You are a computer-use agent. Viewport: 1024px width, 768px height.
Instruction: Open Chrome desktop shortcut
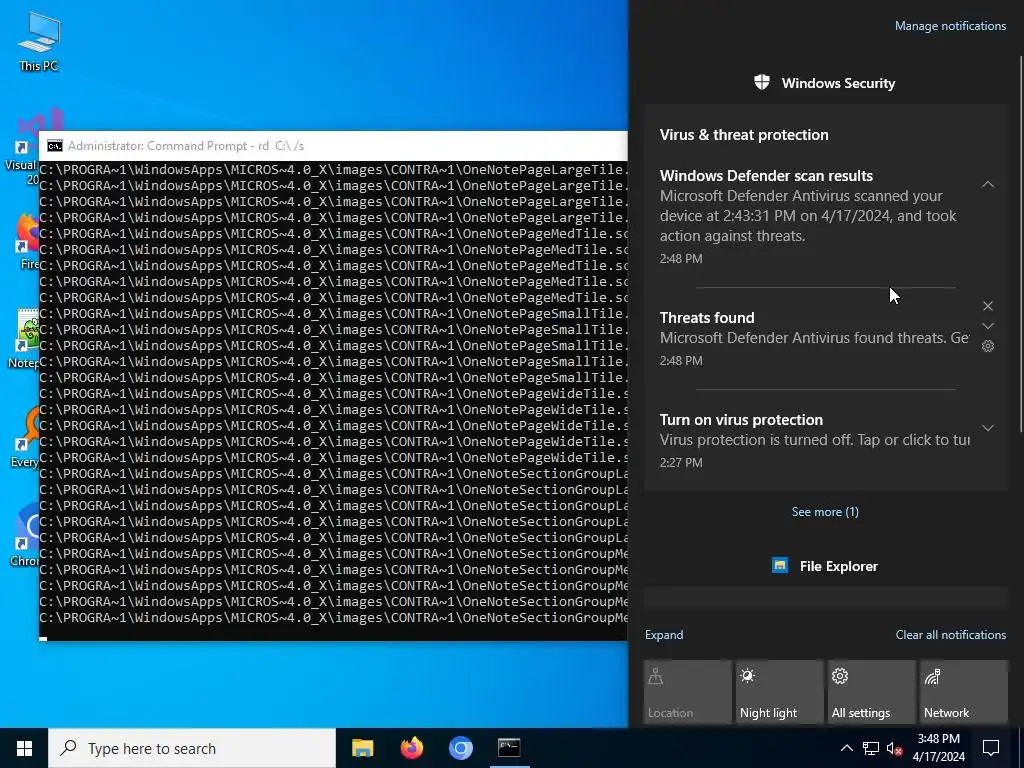26,534
